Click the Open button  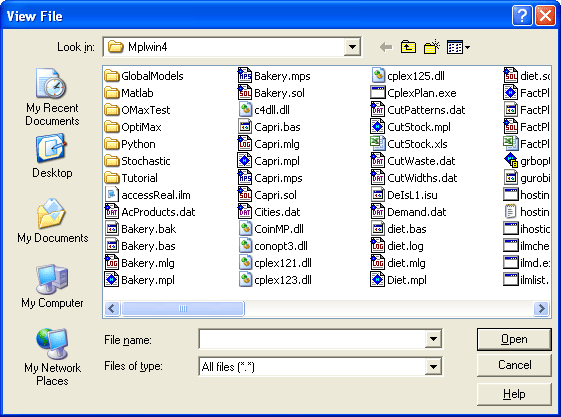click(514, 339)
